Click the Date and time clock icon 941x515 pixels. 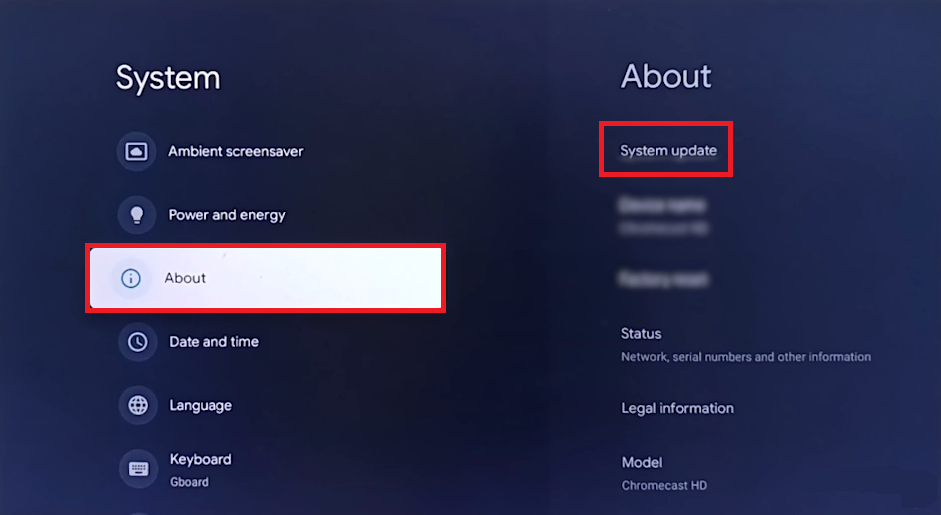coord(137,342)
